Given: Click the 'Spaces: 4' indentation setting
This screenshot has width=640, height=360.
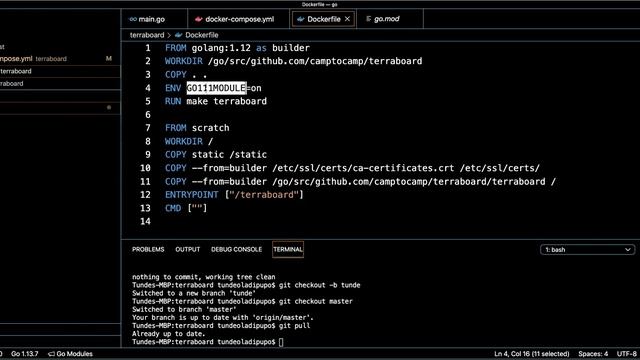Looking at the screenshot, I should tap(593, 354).
